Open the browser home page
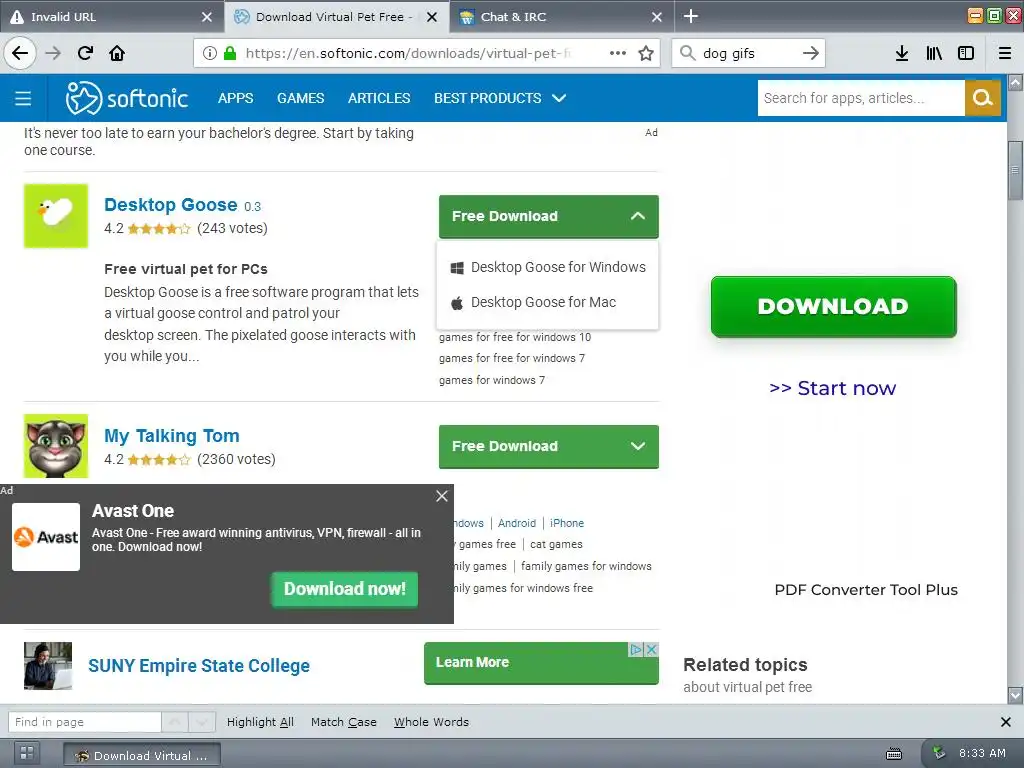 [x=117, y=53]
